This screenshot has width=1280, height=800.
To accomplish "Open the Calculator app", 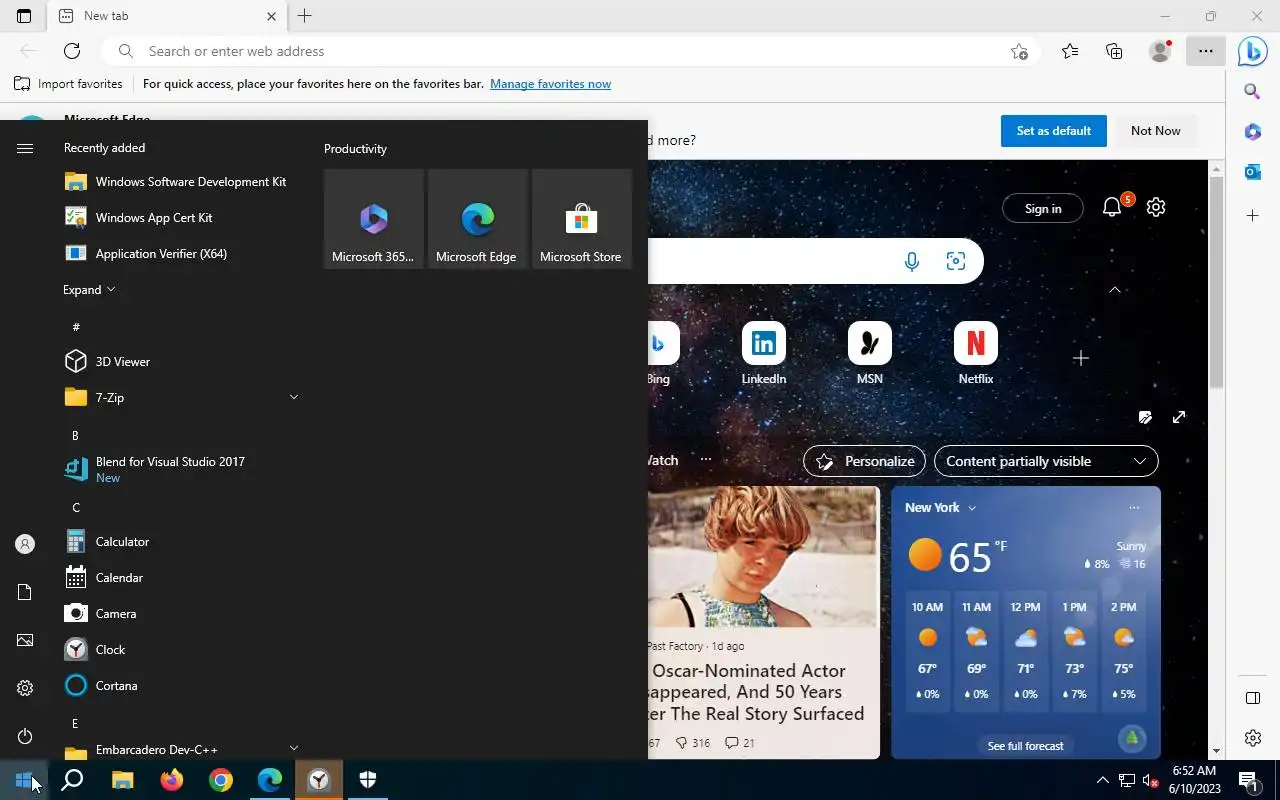I will coord(182,542).
